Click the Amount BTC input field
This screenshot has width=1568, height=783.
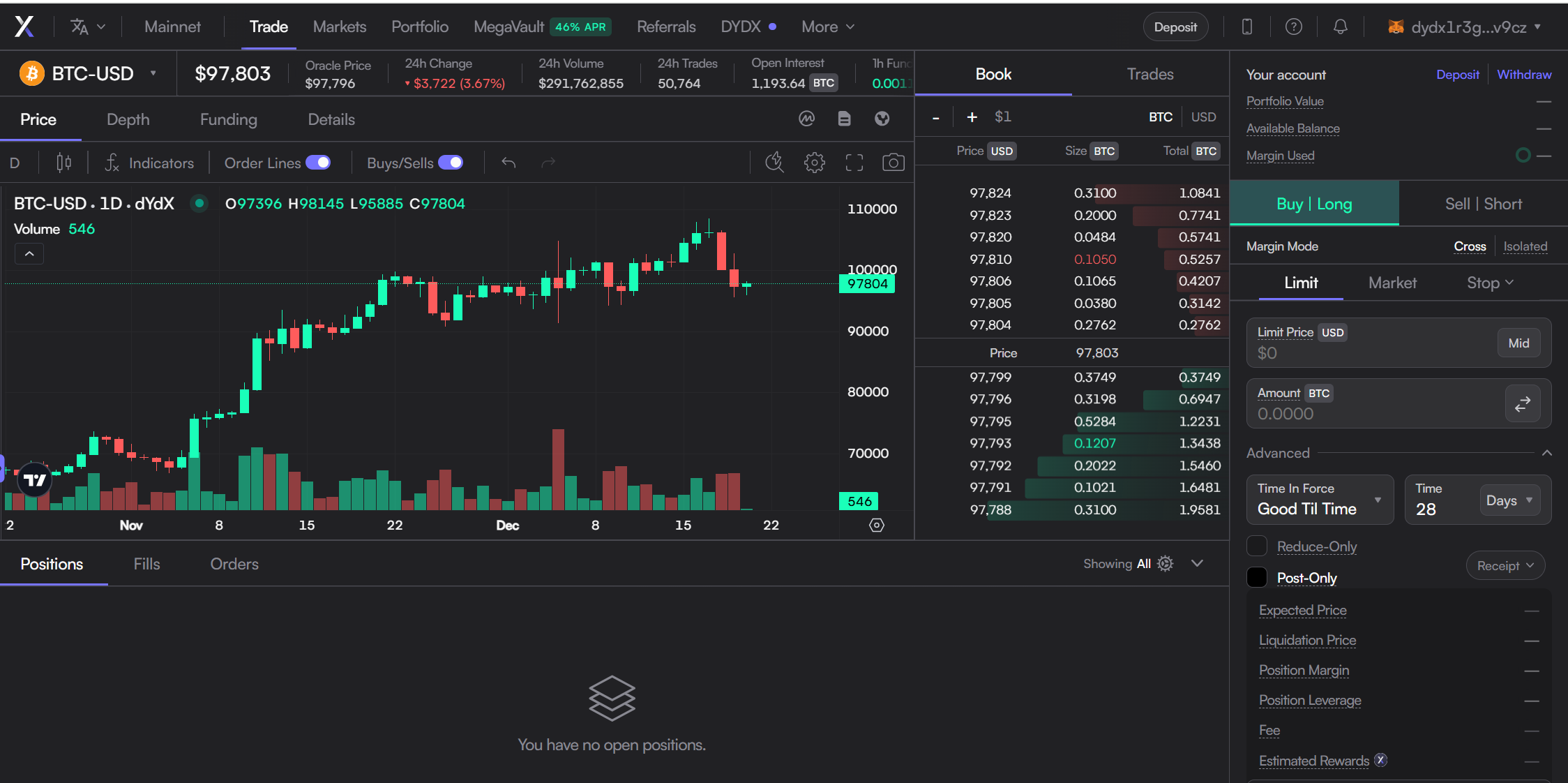click(x=1399, y=403)
